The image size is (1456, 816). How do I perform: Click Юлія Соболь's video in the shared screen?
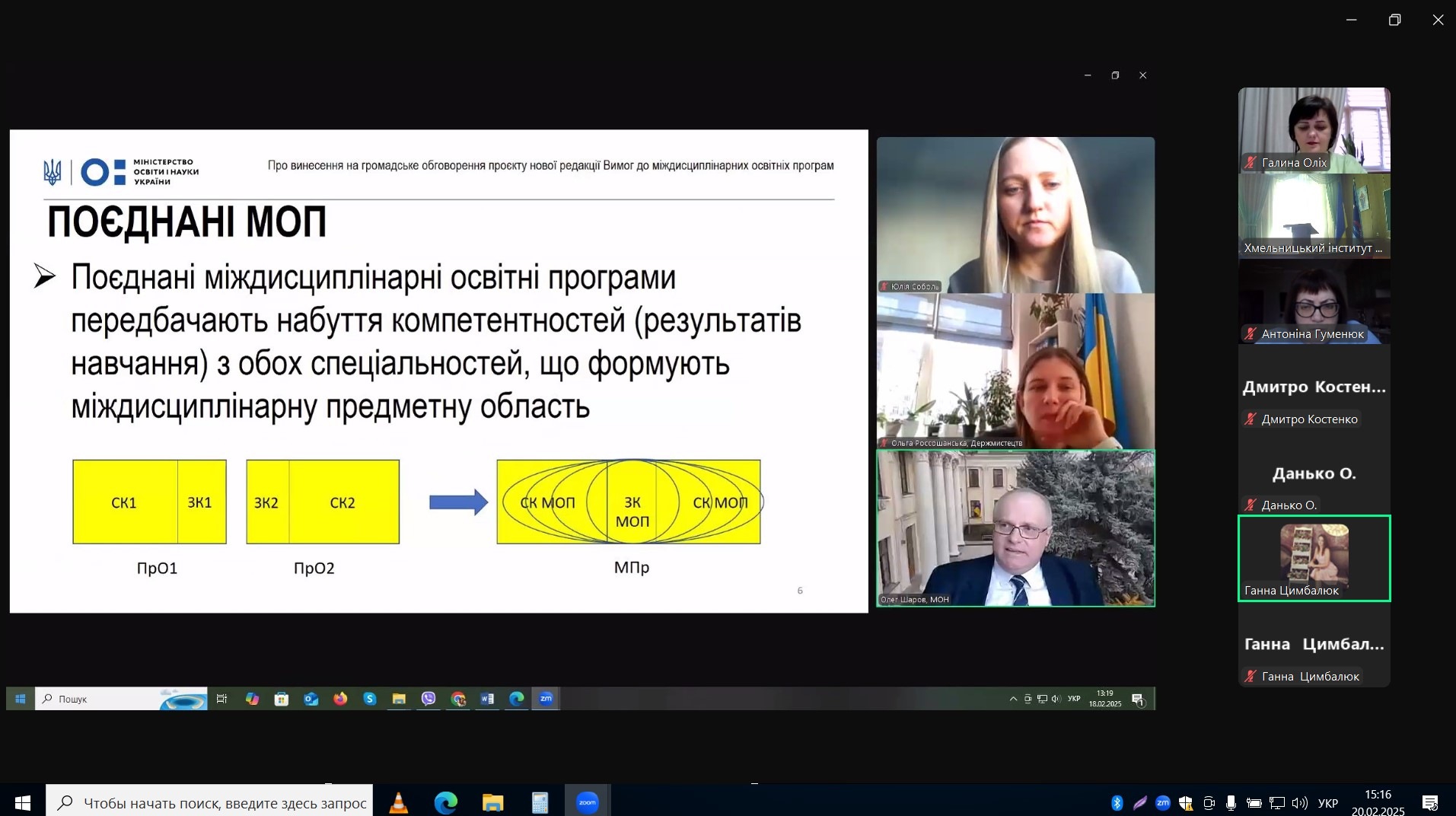(1015, 215)
